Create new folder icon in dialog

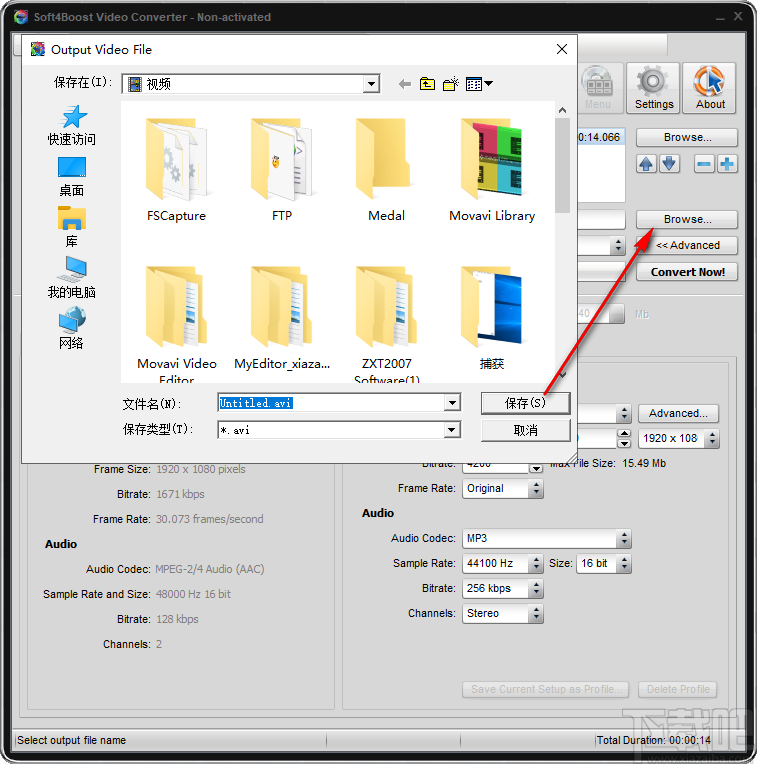click(x=451, y=84)
